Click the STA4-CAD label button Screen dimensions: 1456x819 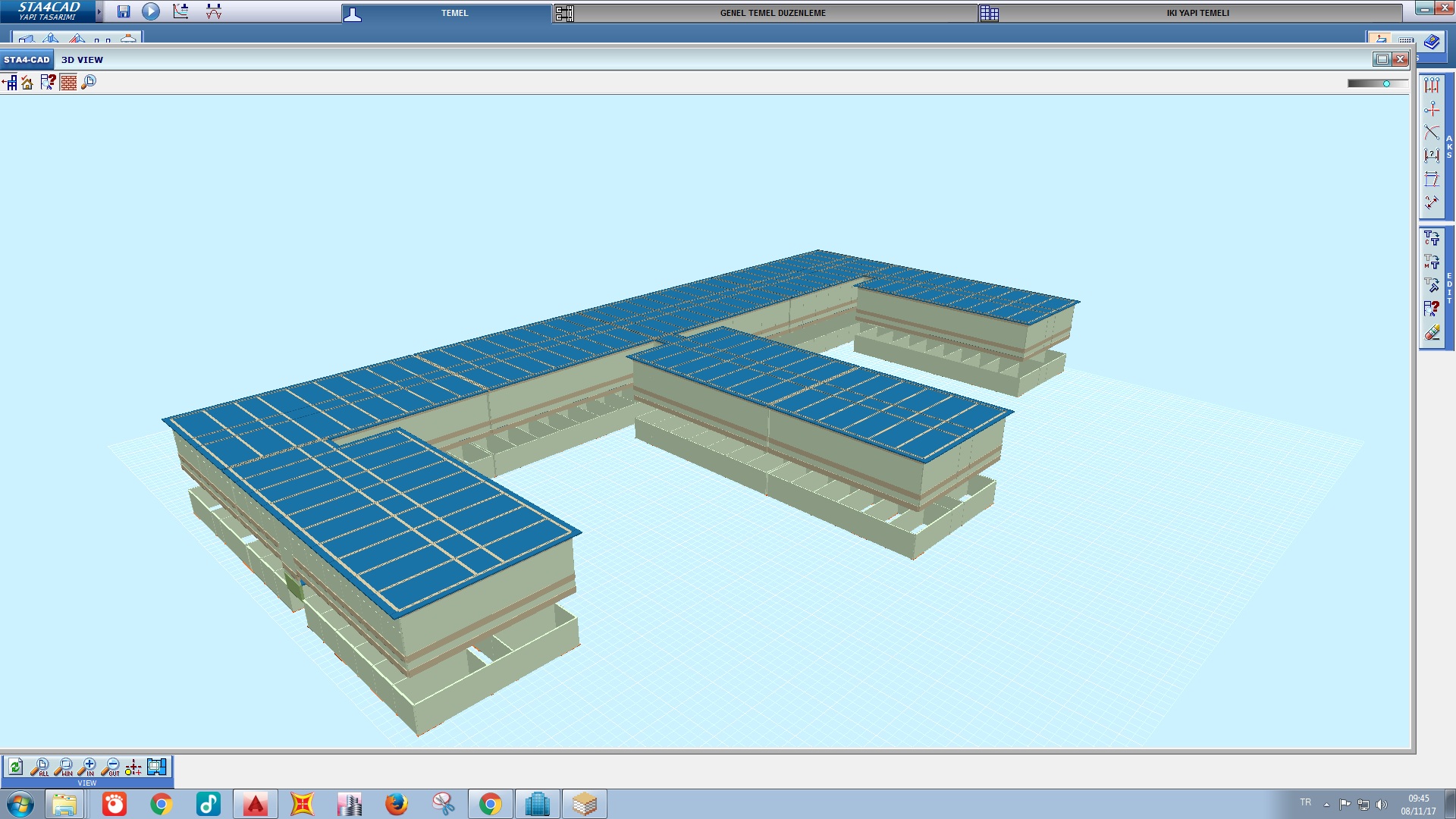pos(27,60)
